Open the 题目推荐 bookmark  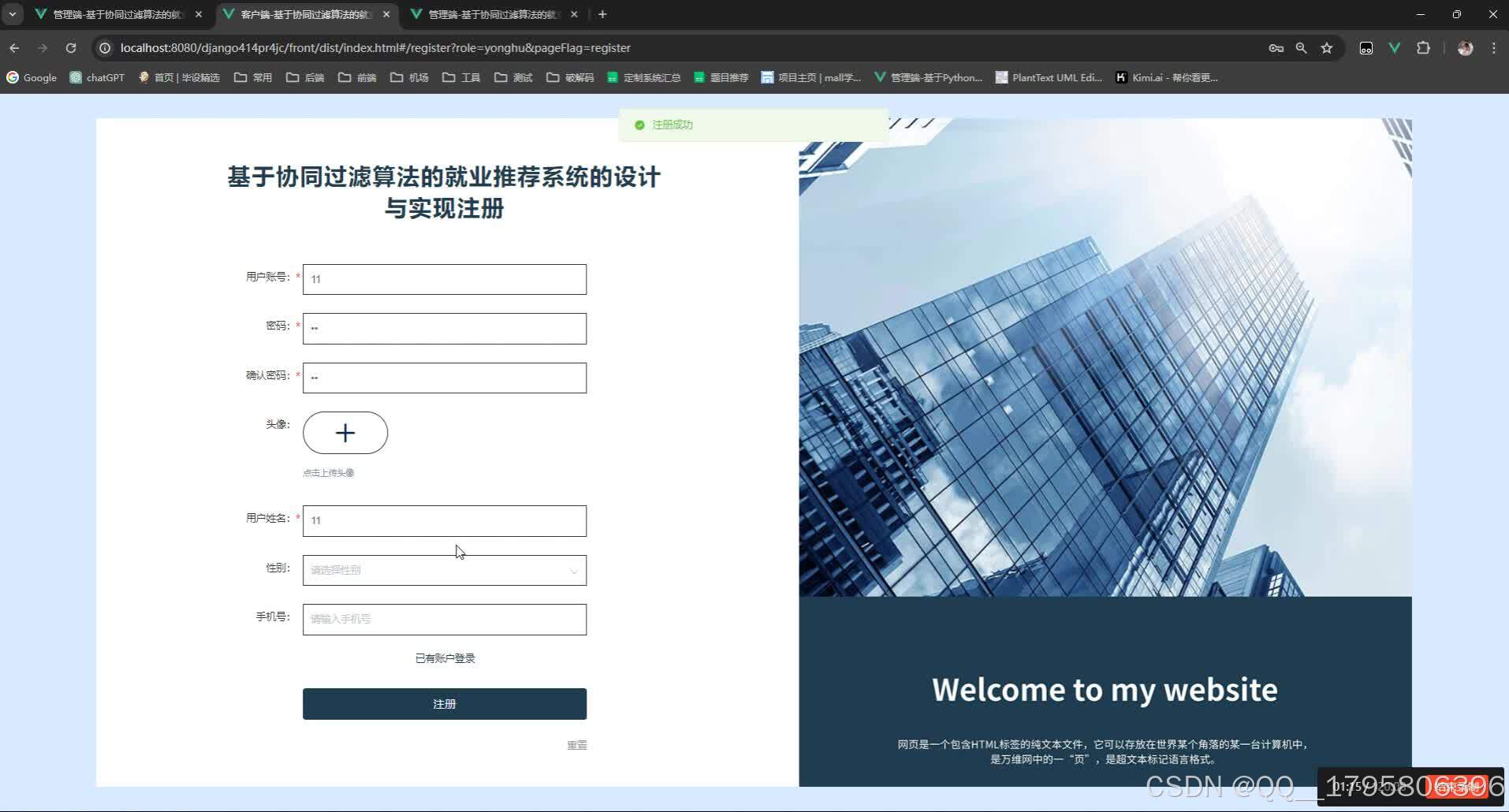pos(721,77)
